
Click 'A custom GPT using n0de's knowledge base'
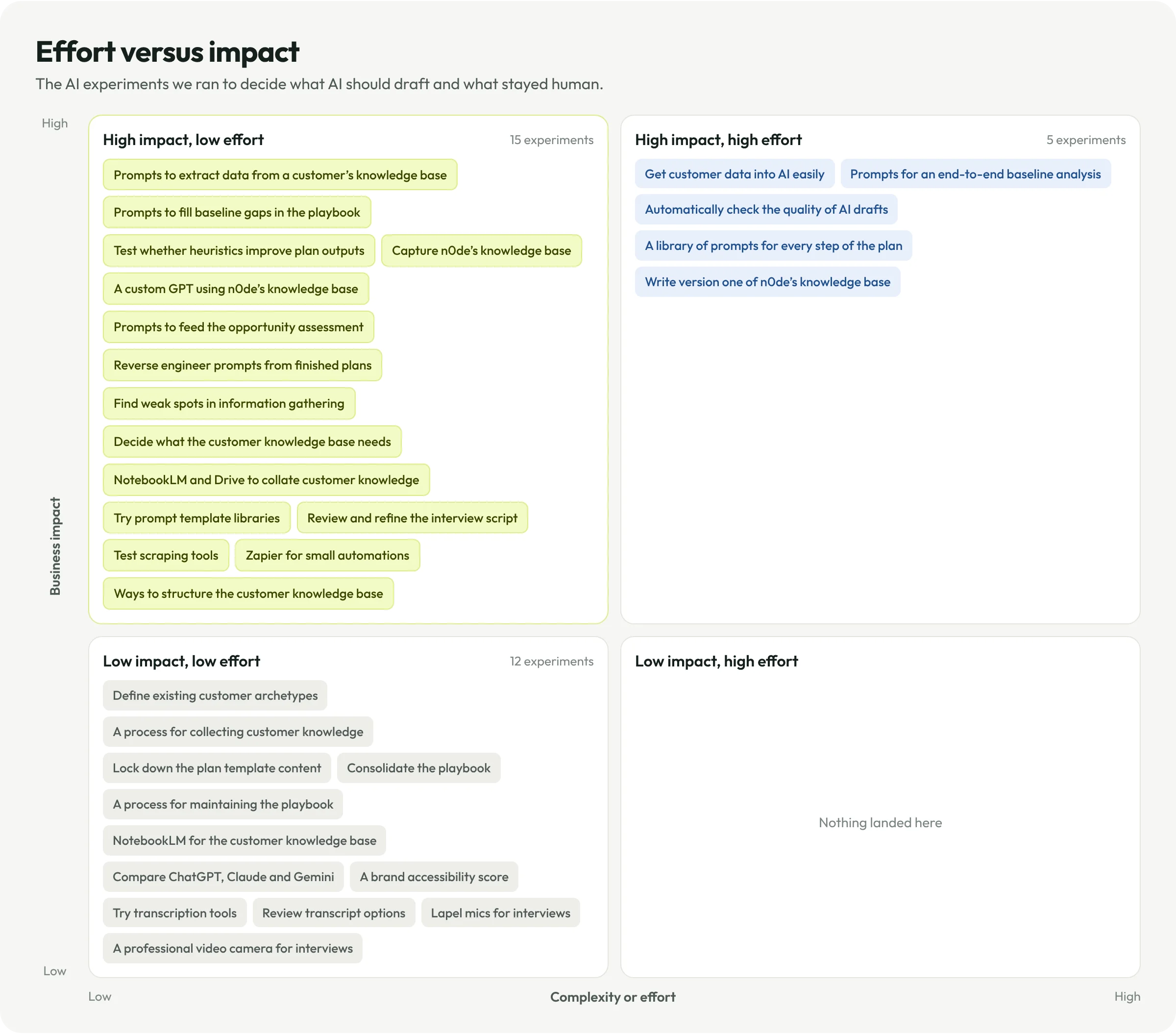coord(236,289)
